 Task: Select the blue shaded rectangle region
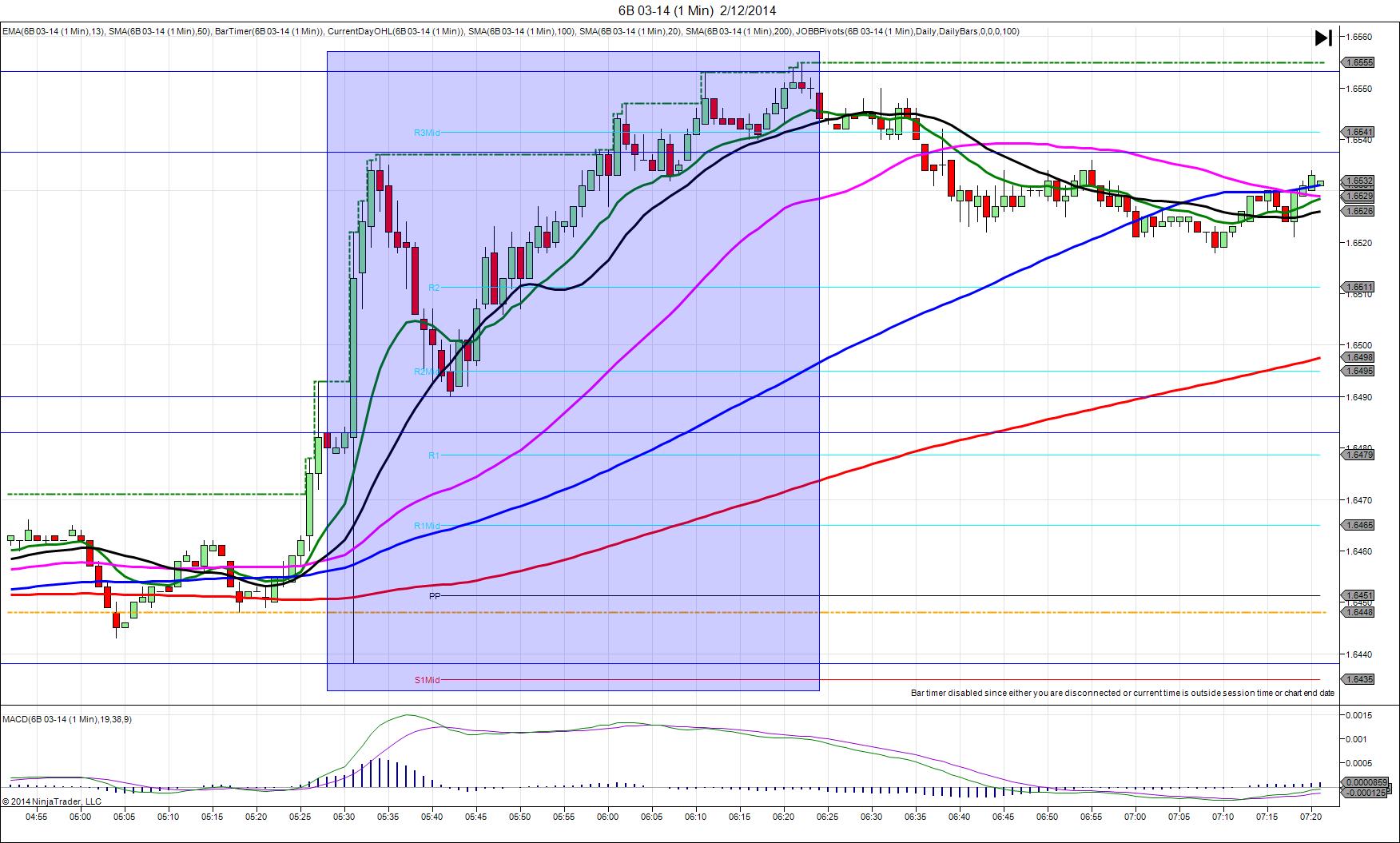click(573, 371)
